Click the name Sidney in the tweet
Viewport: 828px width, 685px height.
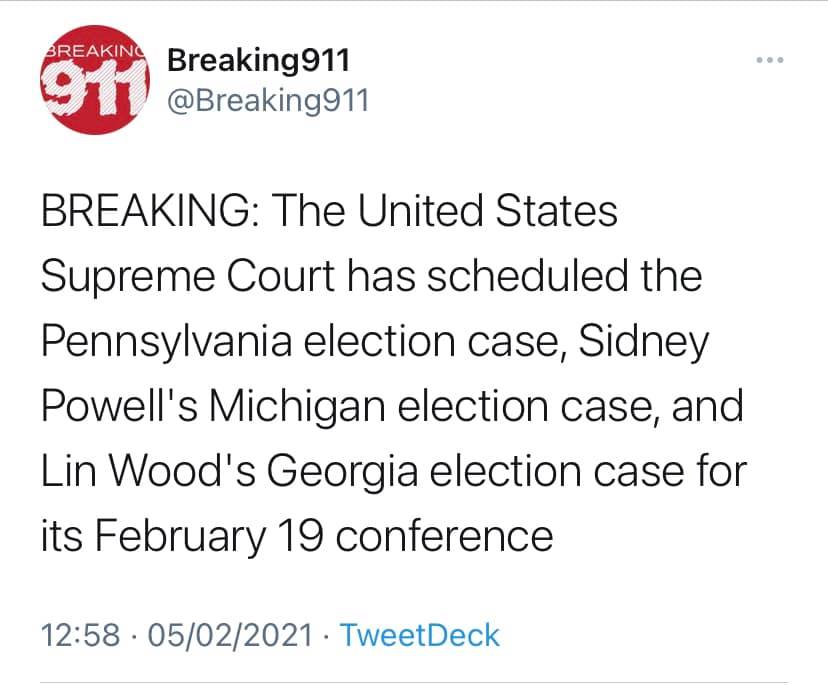pyautogui.click(x=643, y=341)
